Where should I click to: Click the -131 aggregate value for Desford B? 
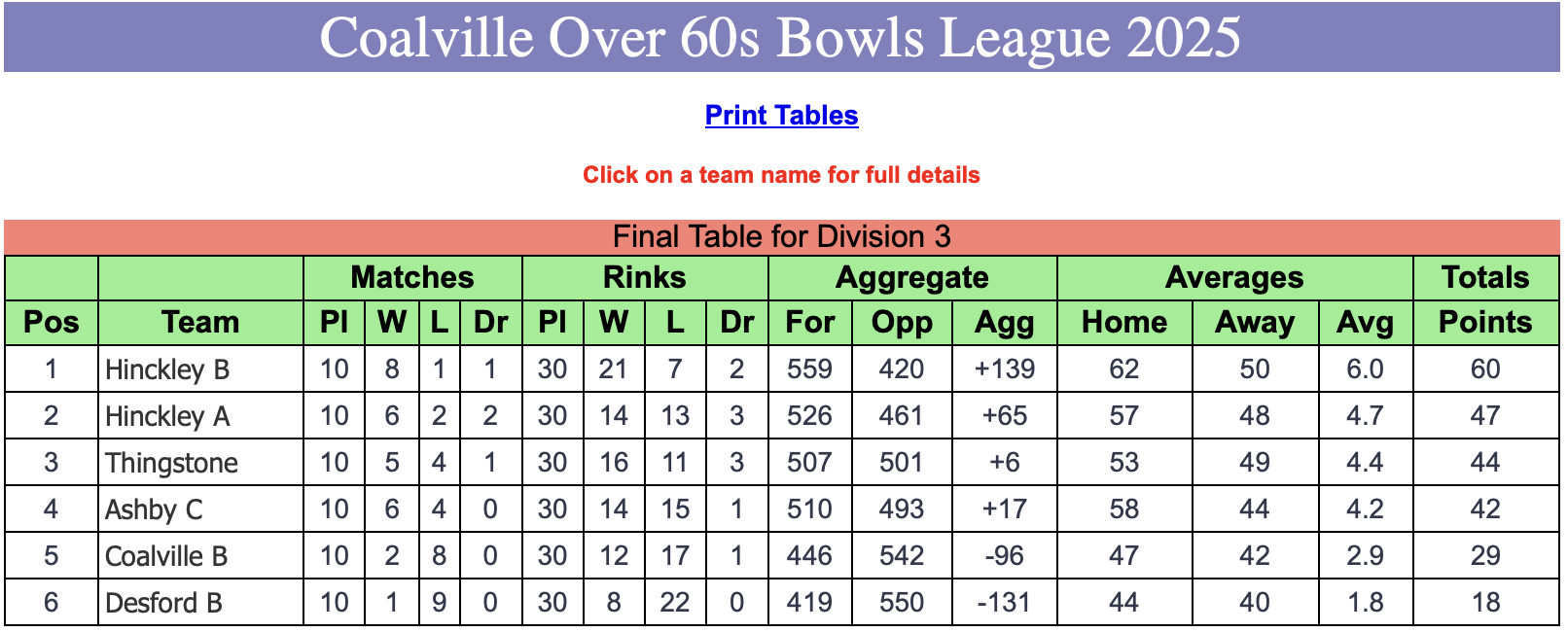point(1005,602)
